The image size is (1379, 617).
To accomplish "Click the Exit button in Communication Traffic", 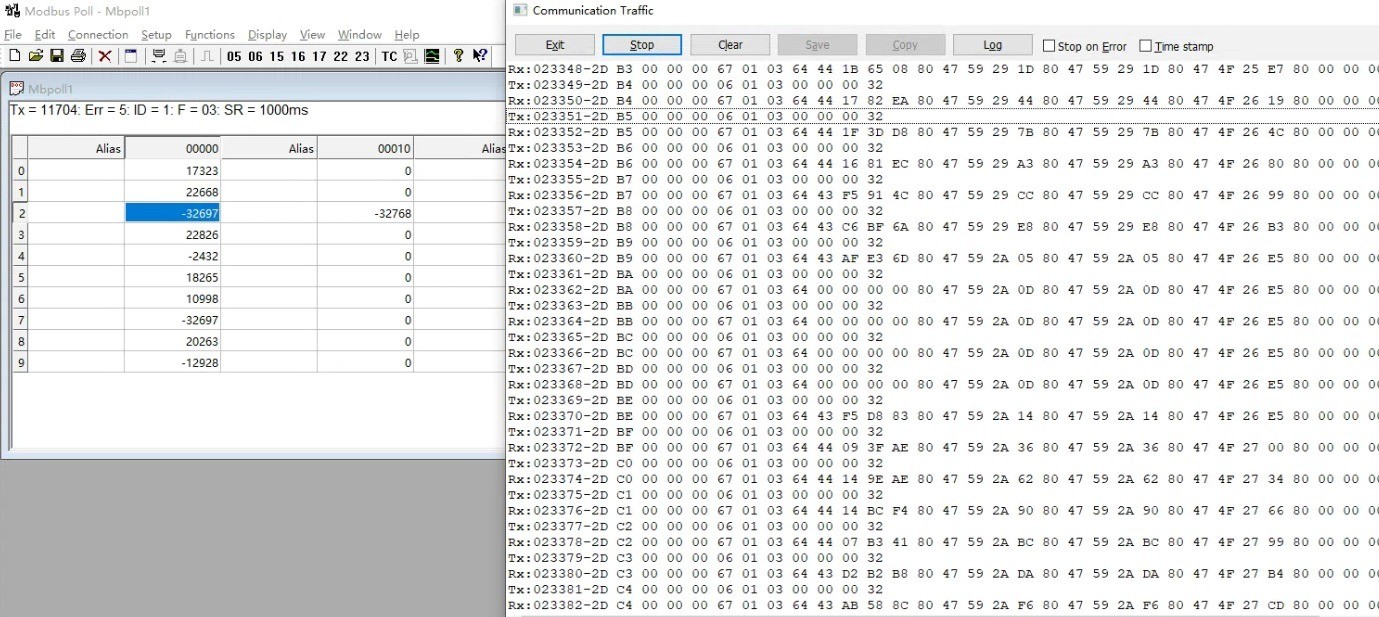I will coord(555,45).
